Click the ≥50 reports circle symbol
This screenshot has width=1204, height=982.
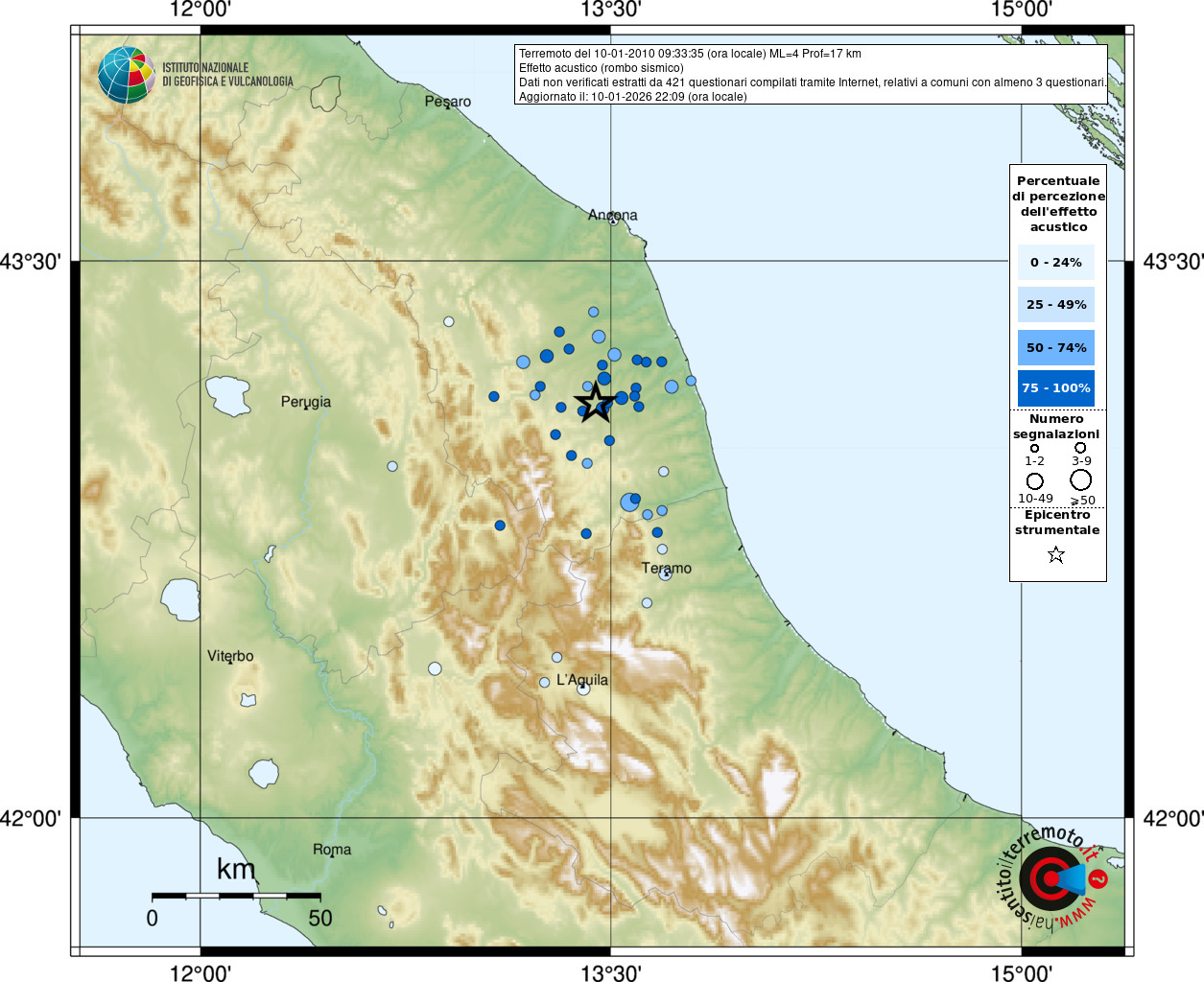click(1081, 479)
